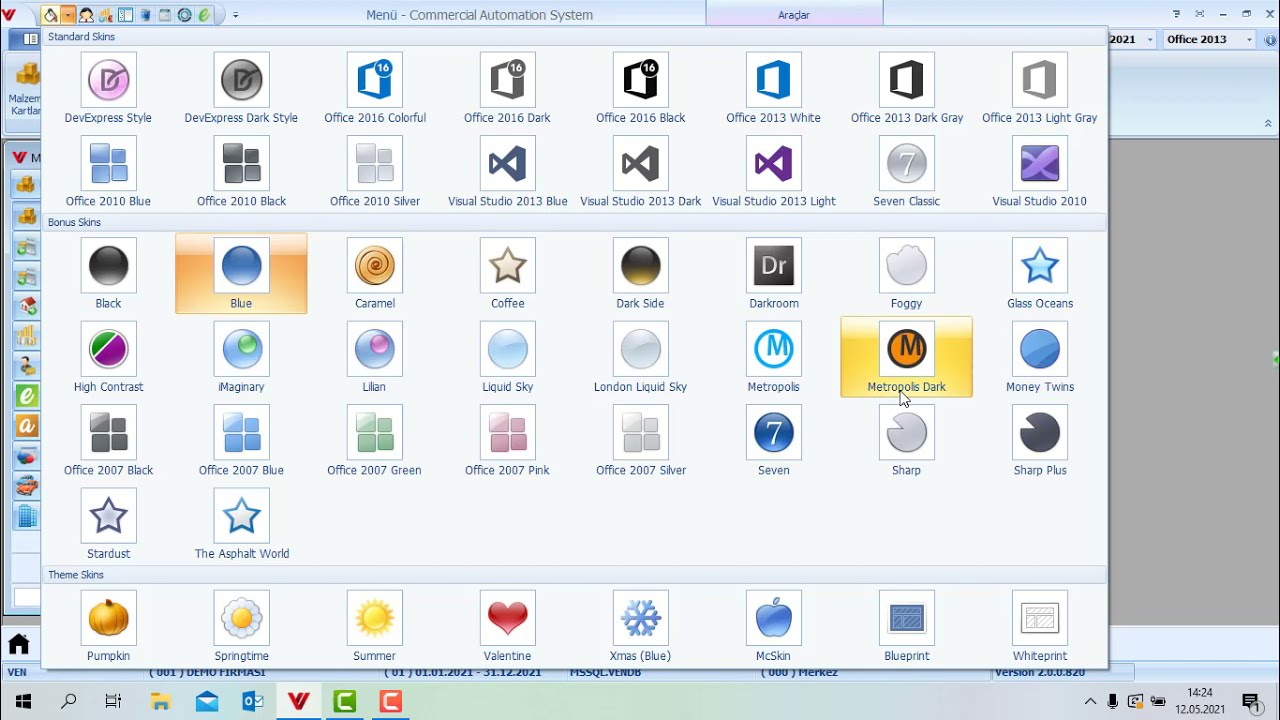This screenshot has width=1280, height=720.
Task: Show hidden system tray icons
Action: coord(1090,702)
